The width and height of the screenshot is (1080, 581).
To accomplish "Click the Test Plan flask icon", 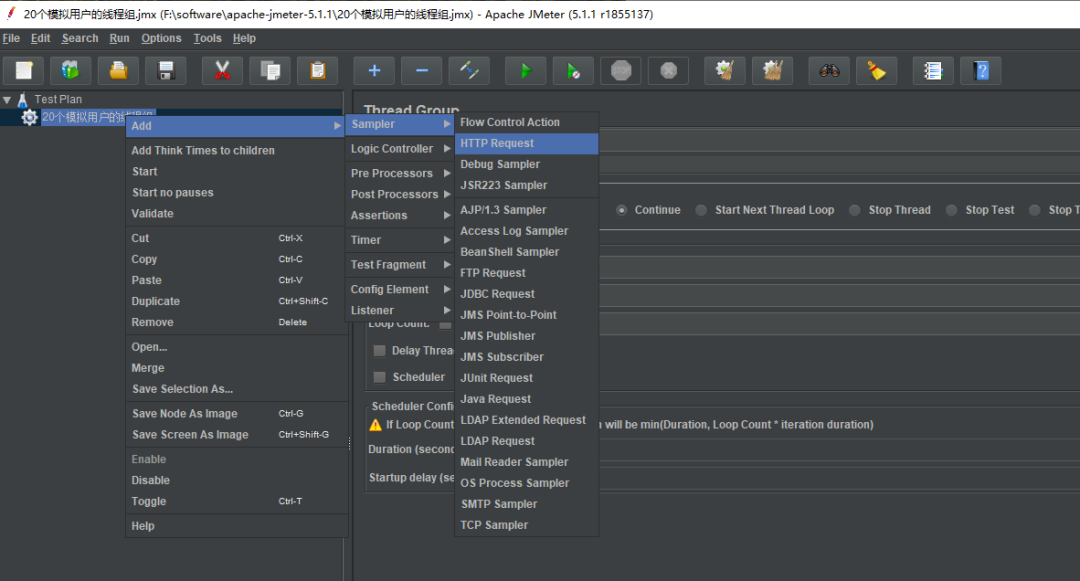I will [x=23, y=100].
